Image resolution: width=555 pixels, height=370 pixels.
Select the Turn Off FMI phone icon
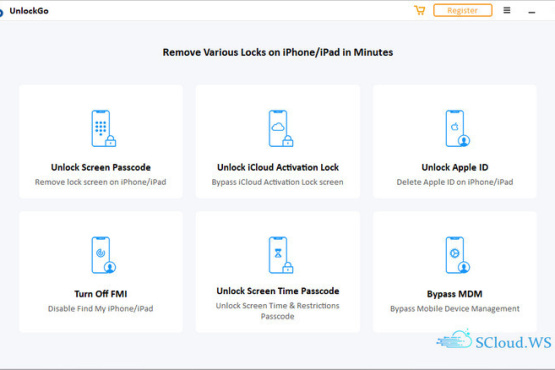click(104, 255)
